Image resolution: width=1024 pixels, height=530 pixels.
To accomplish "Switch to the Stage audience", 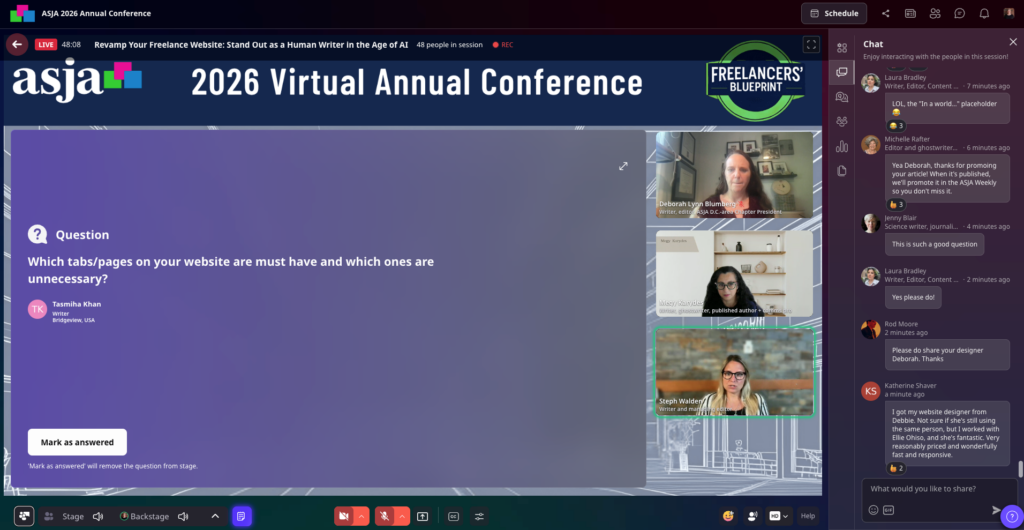I will 64,516.
